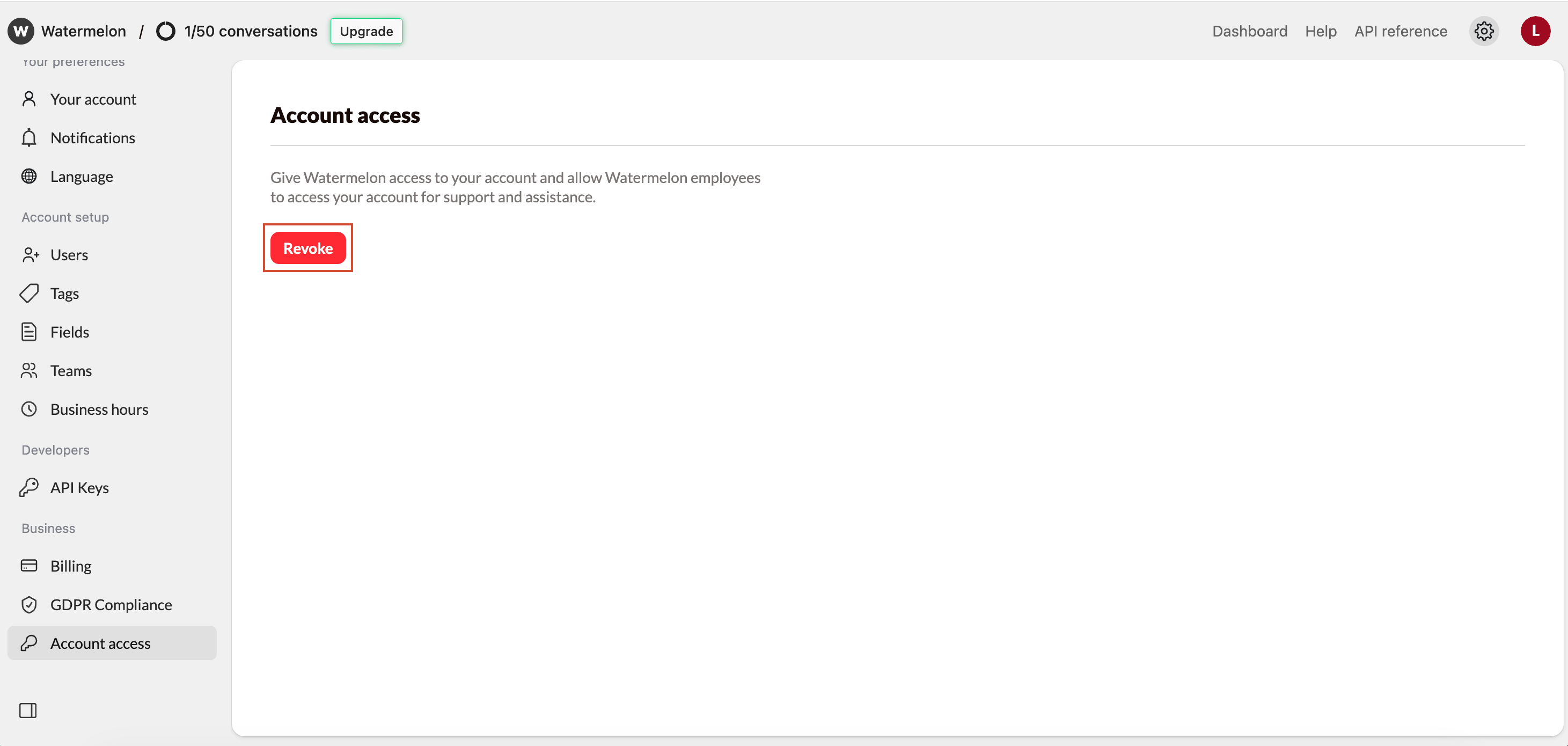1568x746 pixels.
Task: Go to Notifications preferences
Action: [112, 138]
